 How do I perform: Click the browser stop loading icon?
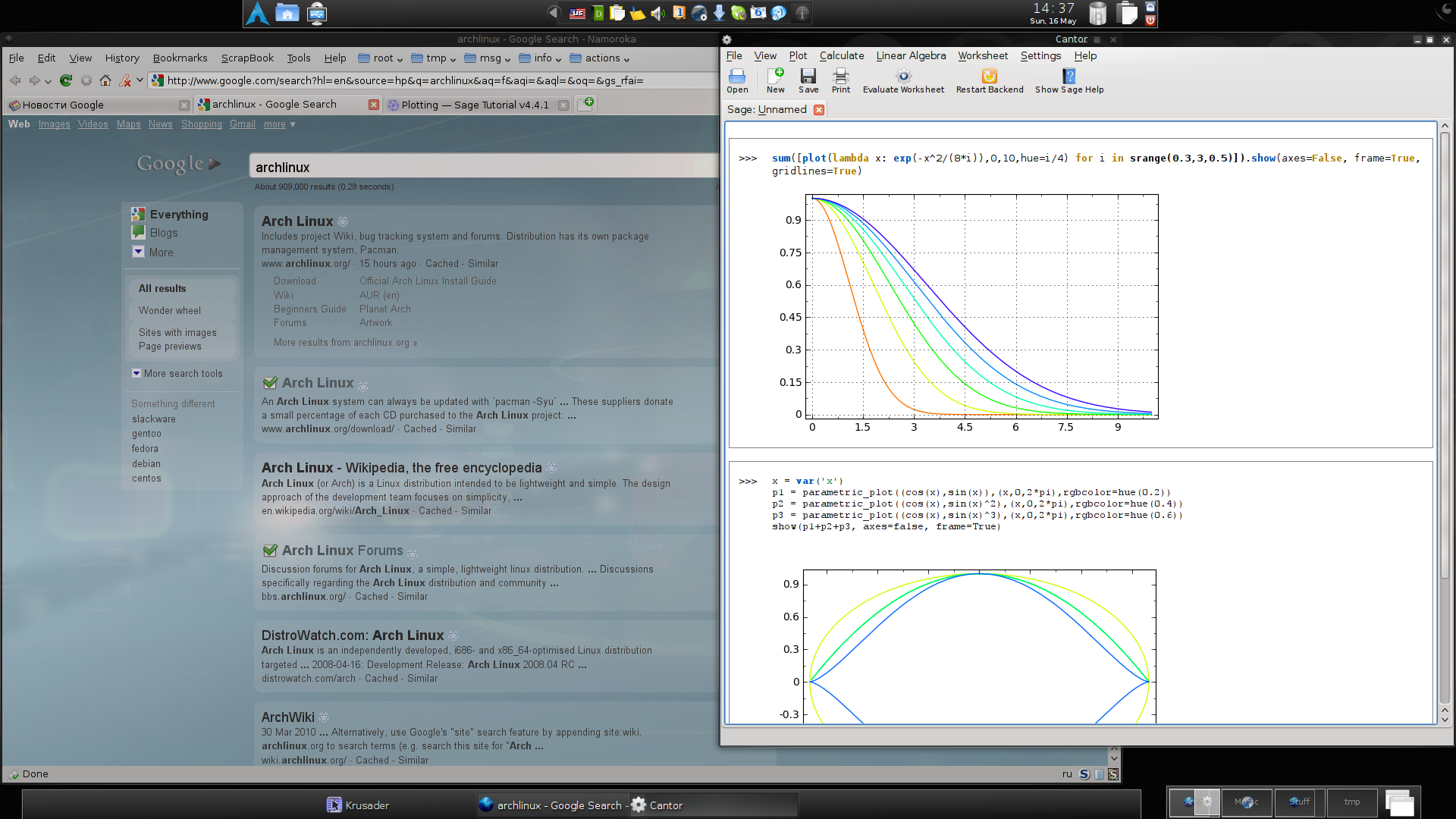(x=86, y=80)
